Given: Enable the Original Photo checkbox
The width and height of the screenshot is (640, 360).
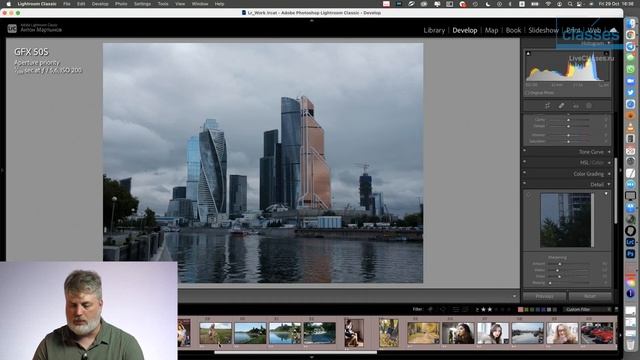Looking at the screenshot, I should (x=527, y=93).
